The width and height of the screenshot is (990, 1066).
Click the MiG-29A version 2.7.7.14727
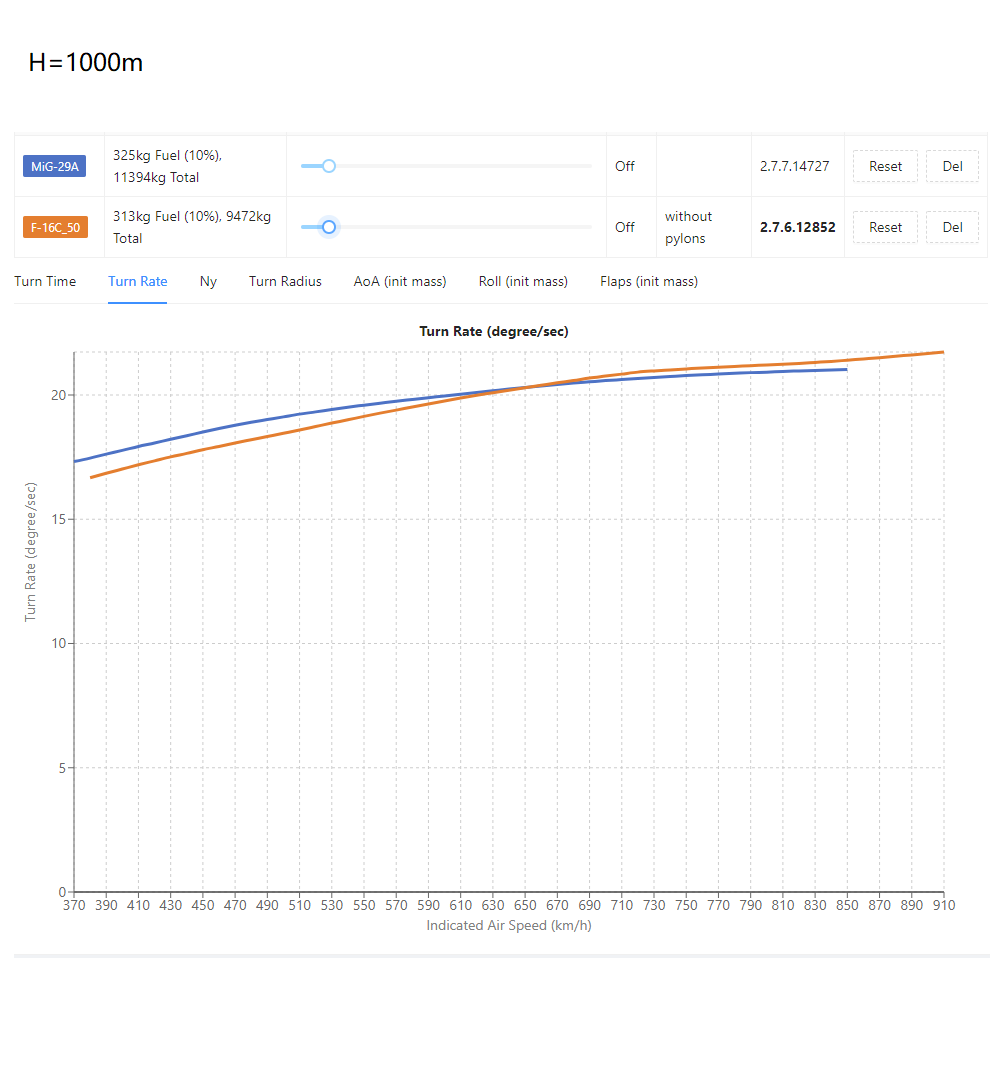(794, 167)
